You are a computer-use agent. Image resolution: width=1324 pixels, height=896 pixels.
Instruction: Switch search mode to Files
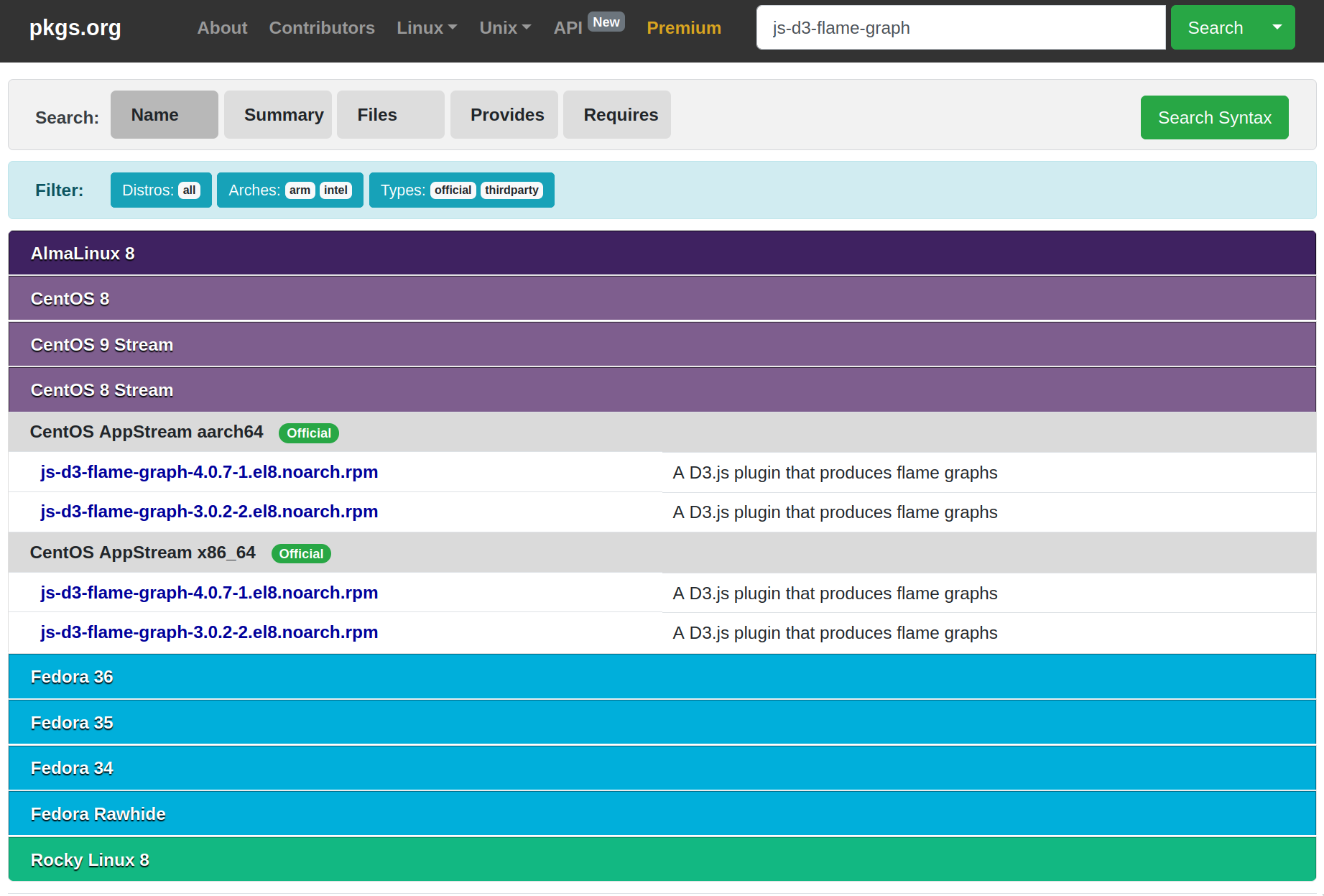pos(390,115)
